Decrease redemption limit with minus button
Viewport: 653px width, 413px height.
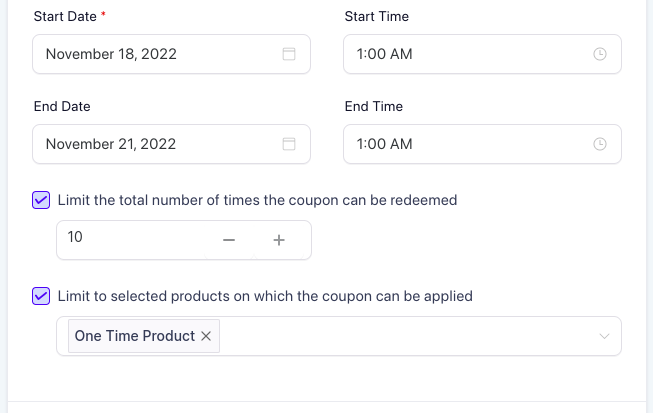tap(229, 240)
